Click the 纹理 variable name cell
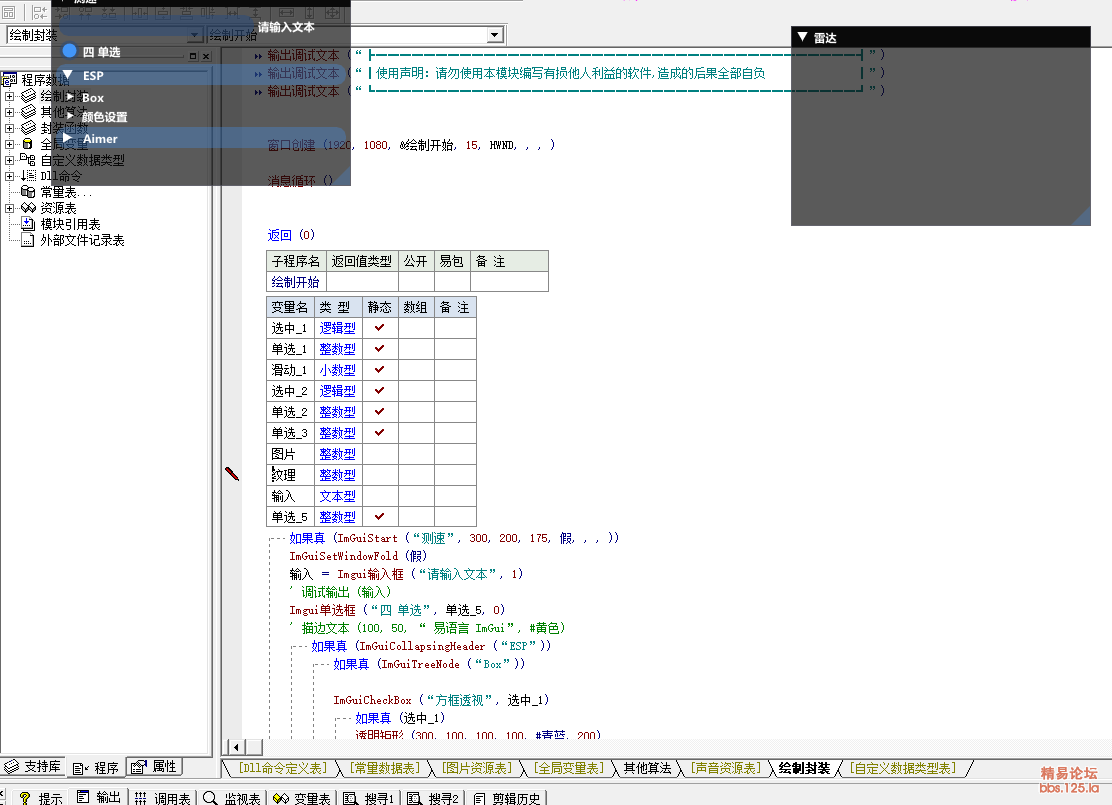 pyautogui.click(x=290, y=474)
